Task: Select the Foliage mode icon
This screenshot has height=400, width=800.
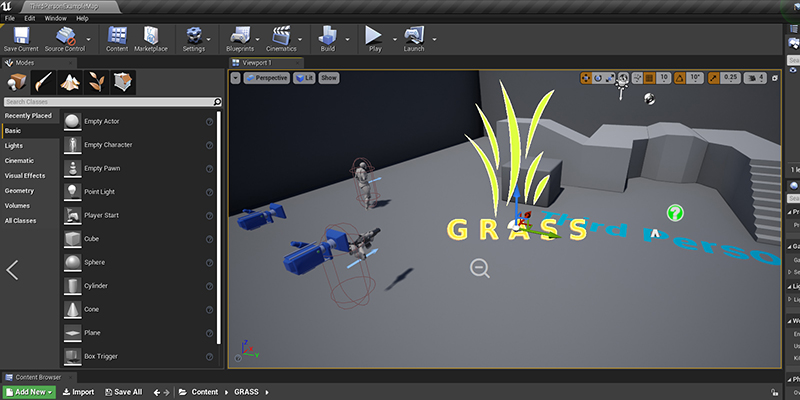Action: tap(96, 82)
